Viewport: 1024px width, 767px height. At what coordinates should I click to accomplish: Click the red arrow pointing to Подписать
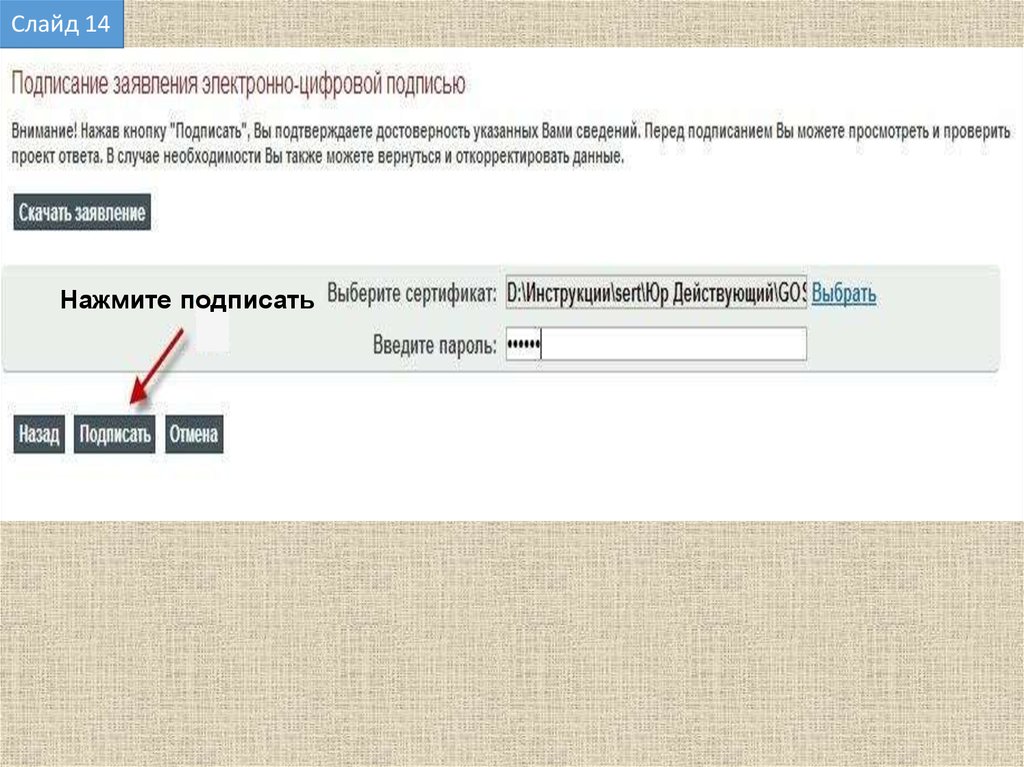coord(158,369)
